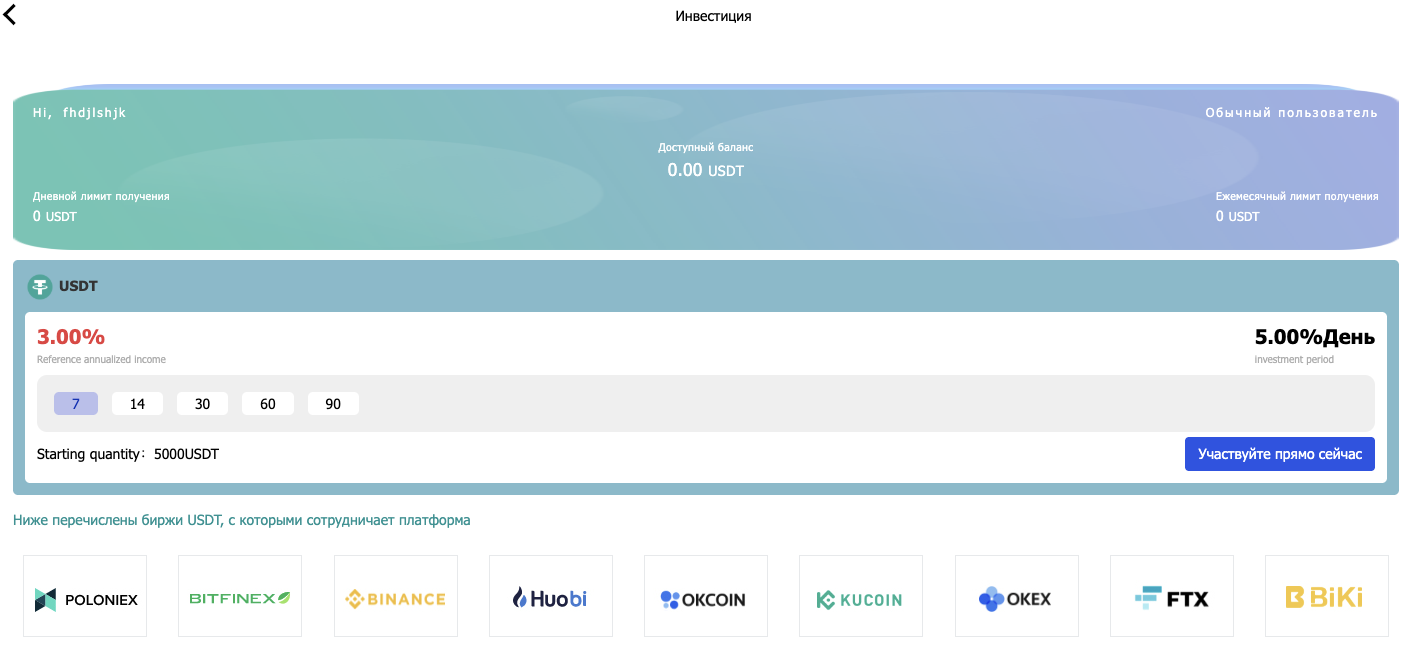This screenshot has height=651, width=1408.
Task: Click the USDT Tether coin icon
Action: [39, 287]
